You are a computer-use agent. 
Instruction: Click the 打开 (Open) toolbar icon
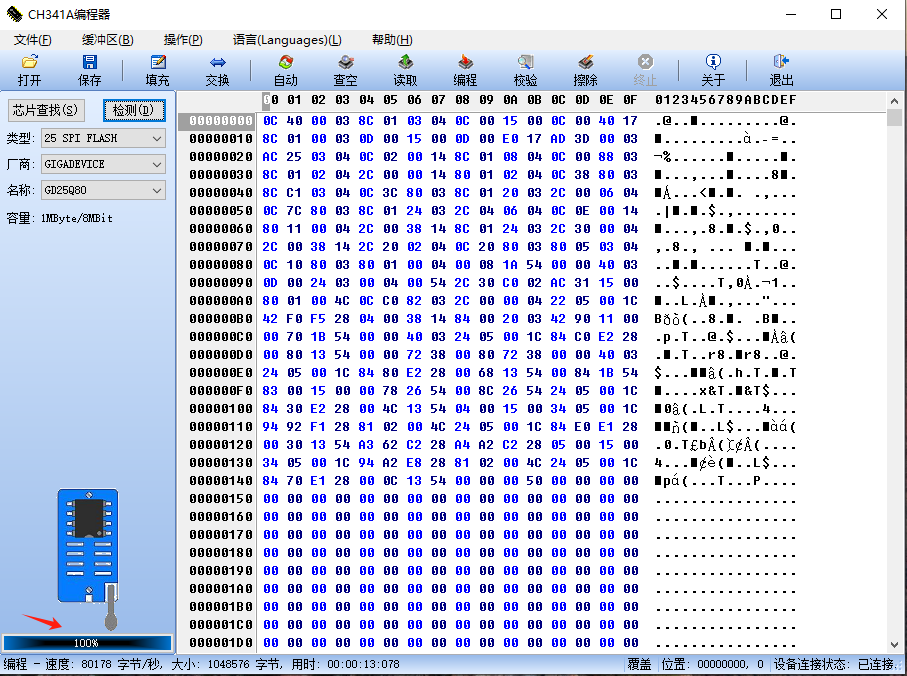(30, 70)
